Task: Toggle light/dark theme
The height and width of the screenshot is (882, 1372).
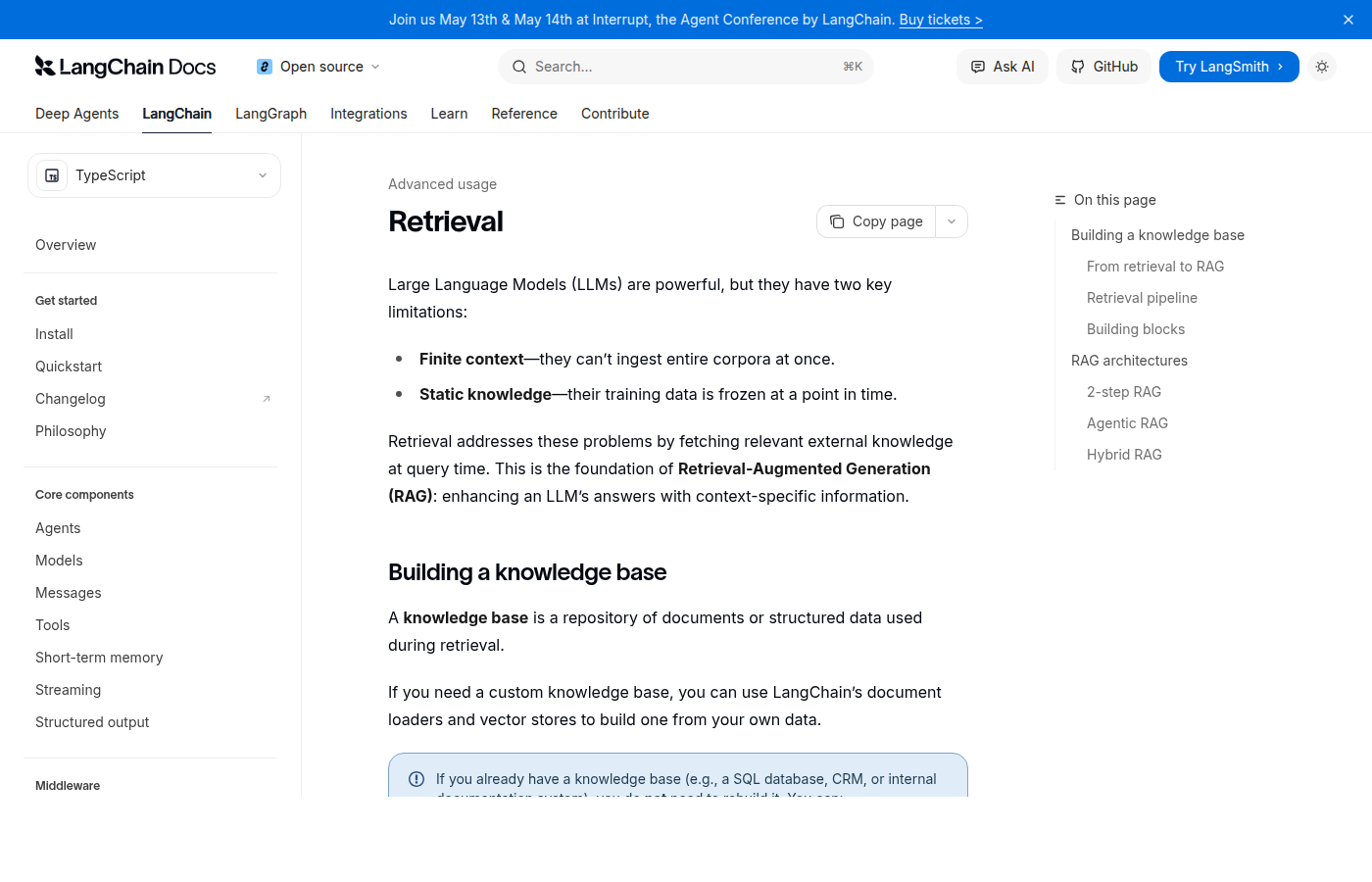Action: coord(1322,67)
